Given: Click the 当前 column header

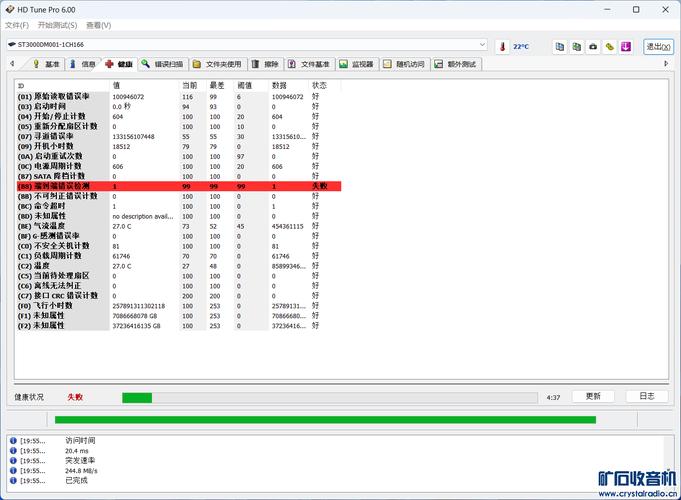Looking at the screenshot, I should [x=192, y=86].
